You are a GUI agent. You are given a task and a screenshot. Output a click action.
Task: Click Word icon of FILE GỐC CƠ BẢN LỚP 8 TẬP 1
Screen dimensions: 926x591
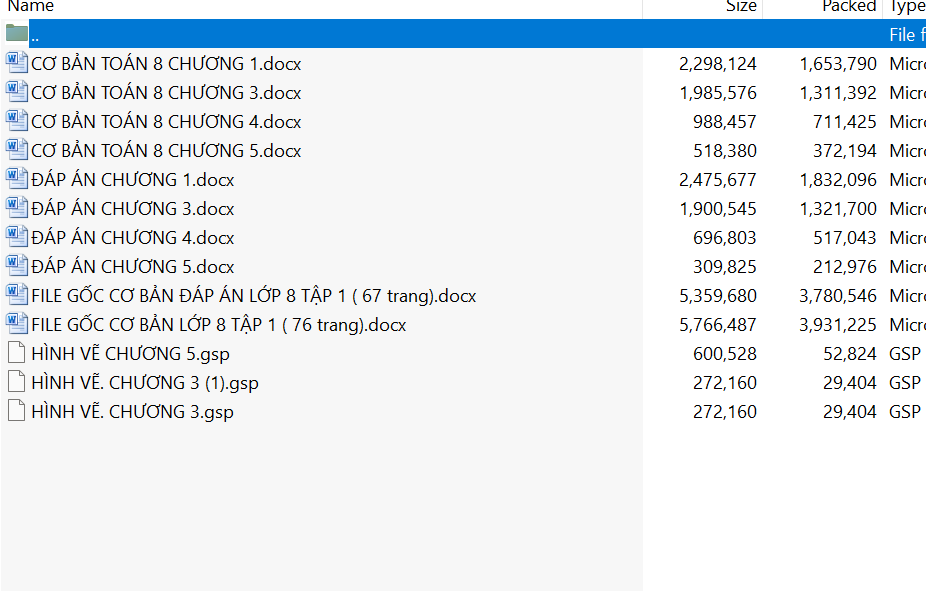tap(17, 324)
